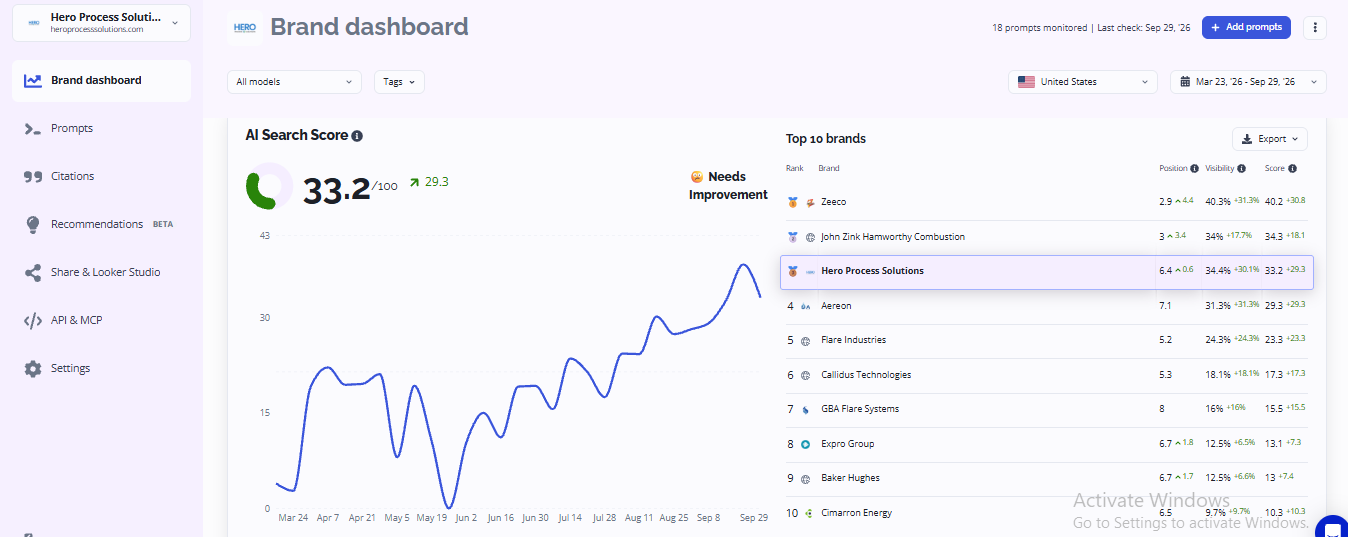Viewport: 1348px width, 537px height.
Task: Open the All models dropdown
Action: 295,82
